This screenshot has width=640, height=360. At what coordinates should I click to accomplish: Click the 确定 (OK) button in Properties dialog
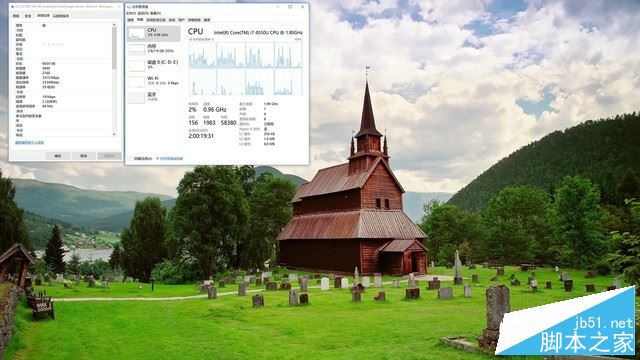pos(58,156)
